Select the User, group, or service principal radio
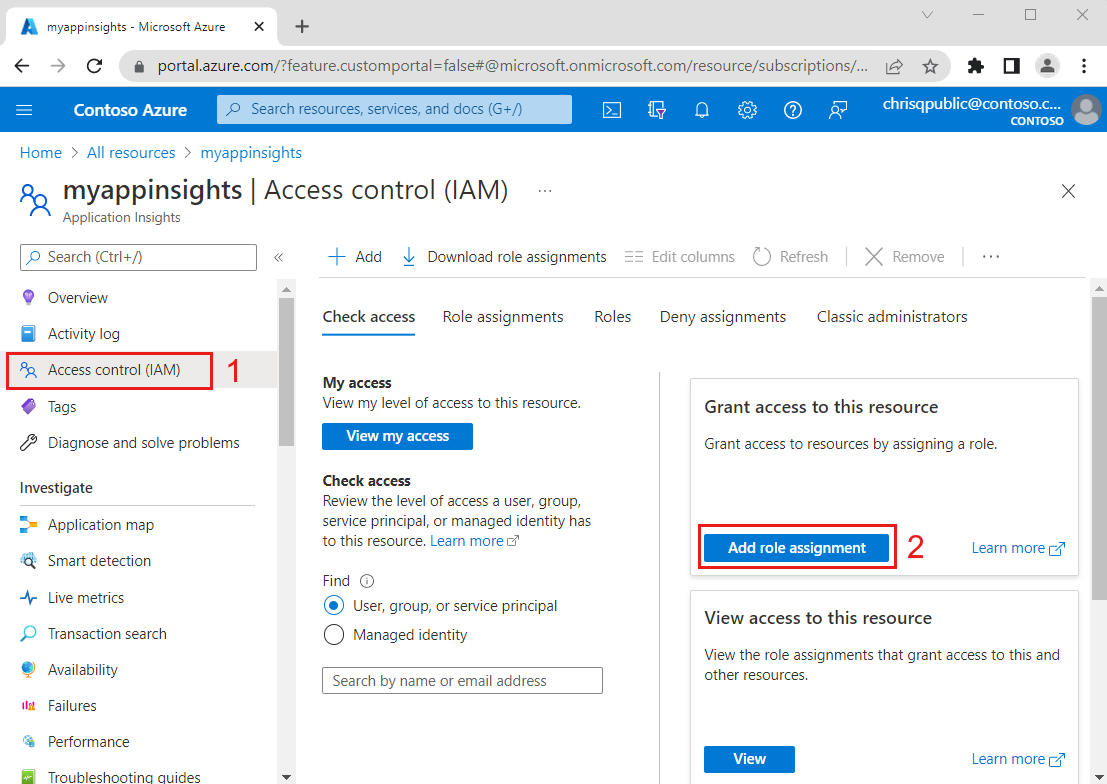Screen dimensions: 1107x784 334,605
